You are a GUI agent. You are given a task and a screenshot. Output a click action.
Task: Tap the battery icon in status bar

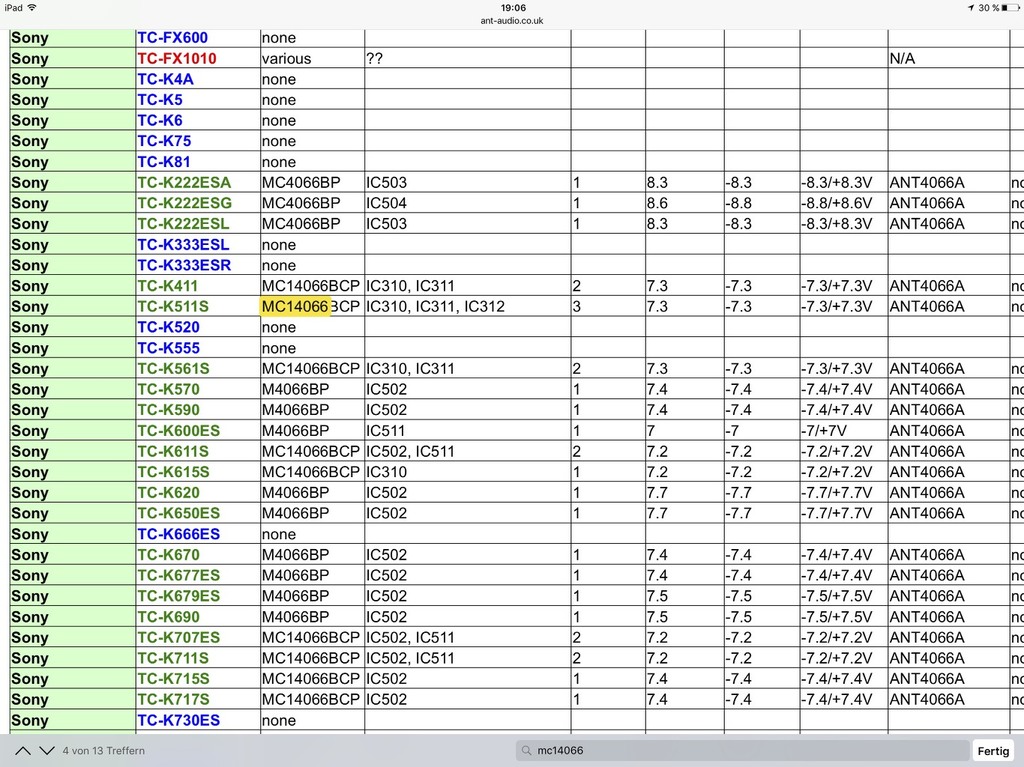[1010, 8]
